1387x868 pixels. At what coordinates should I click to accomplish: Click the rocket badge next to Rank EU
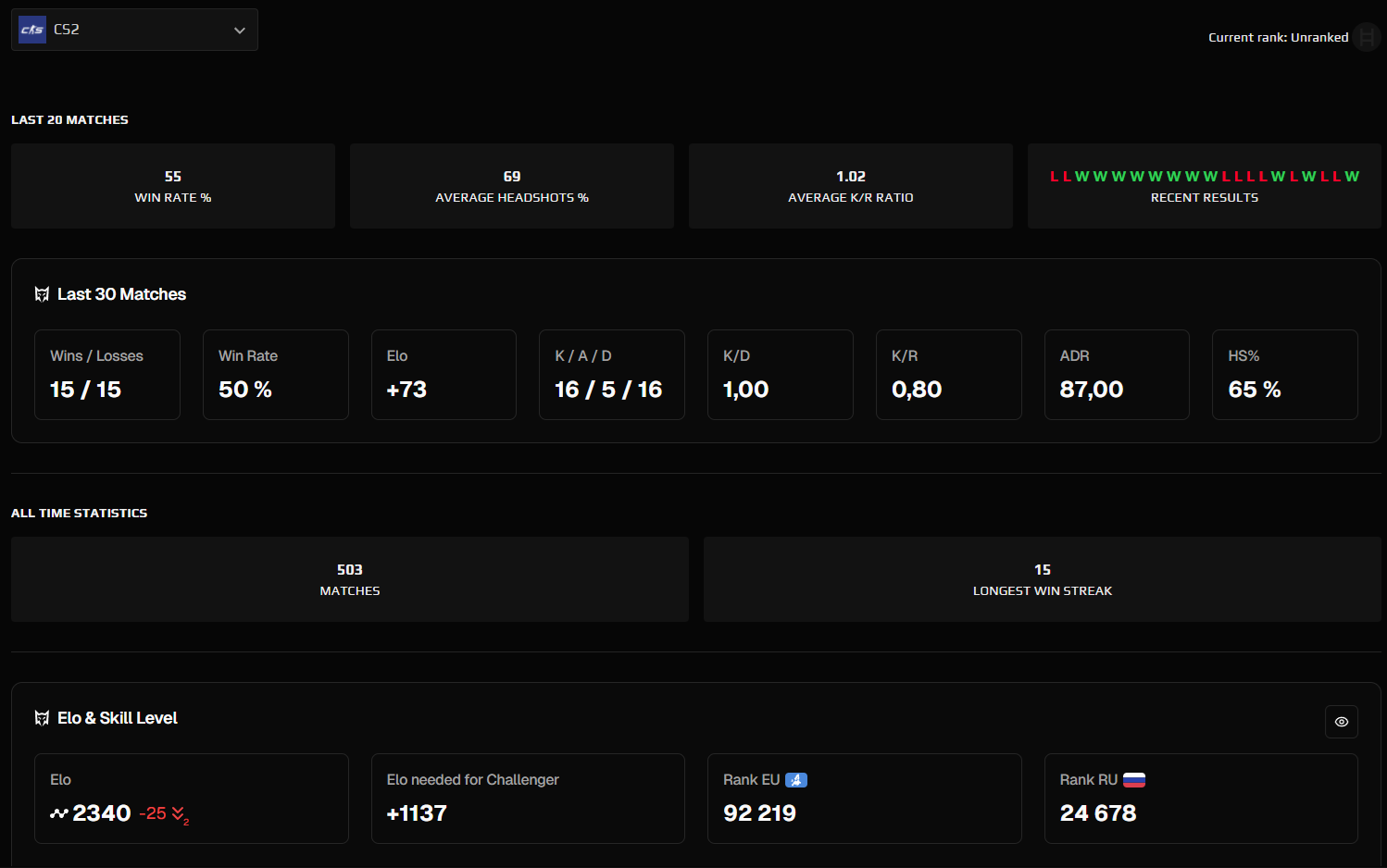797,779
